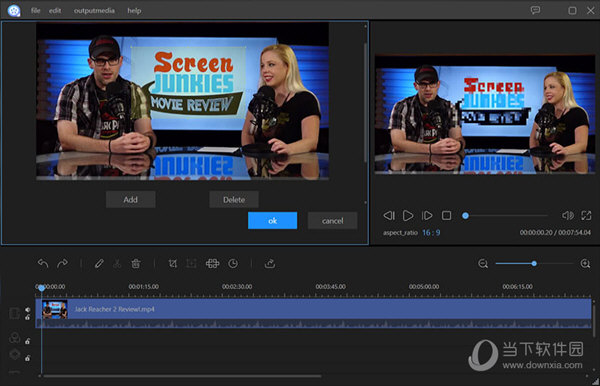Select the pencil edit tool

(x=99, y=263)
